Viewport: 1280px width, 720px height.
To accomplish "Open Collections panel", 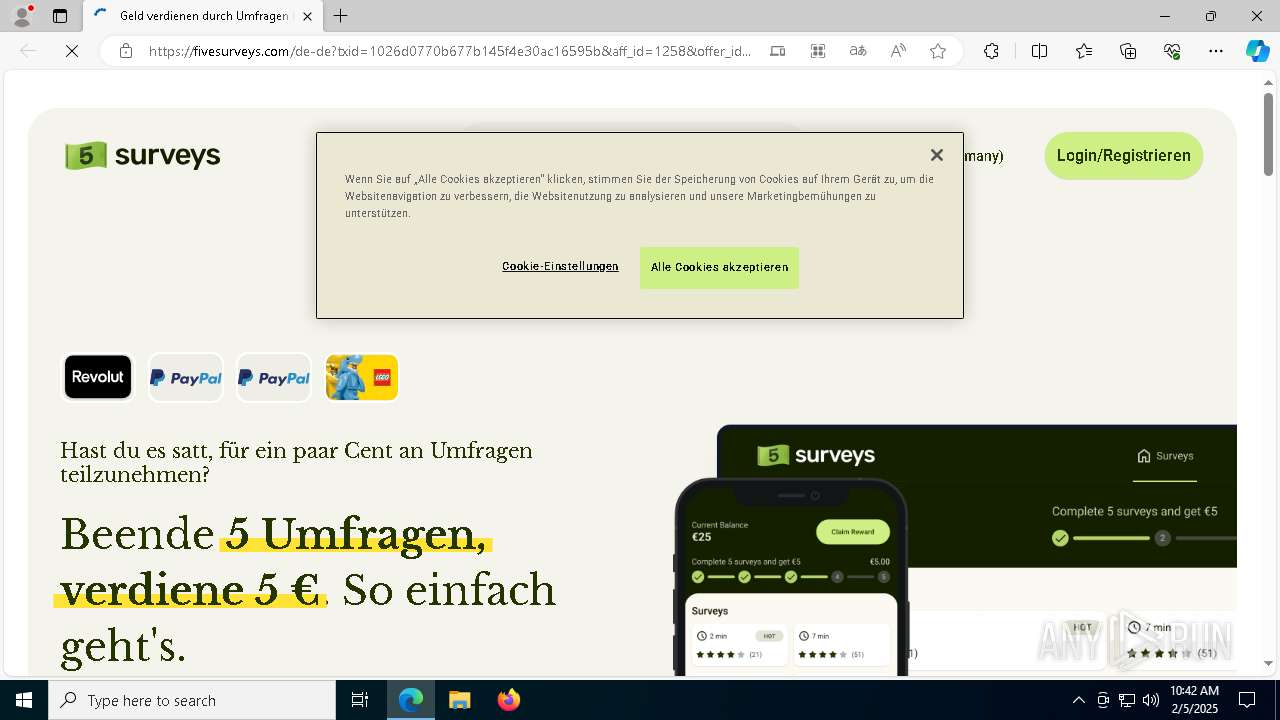I will coord(1128,51).
